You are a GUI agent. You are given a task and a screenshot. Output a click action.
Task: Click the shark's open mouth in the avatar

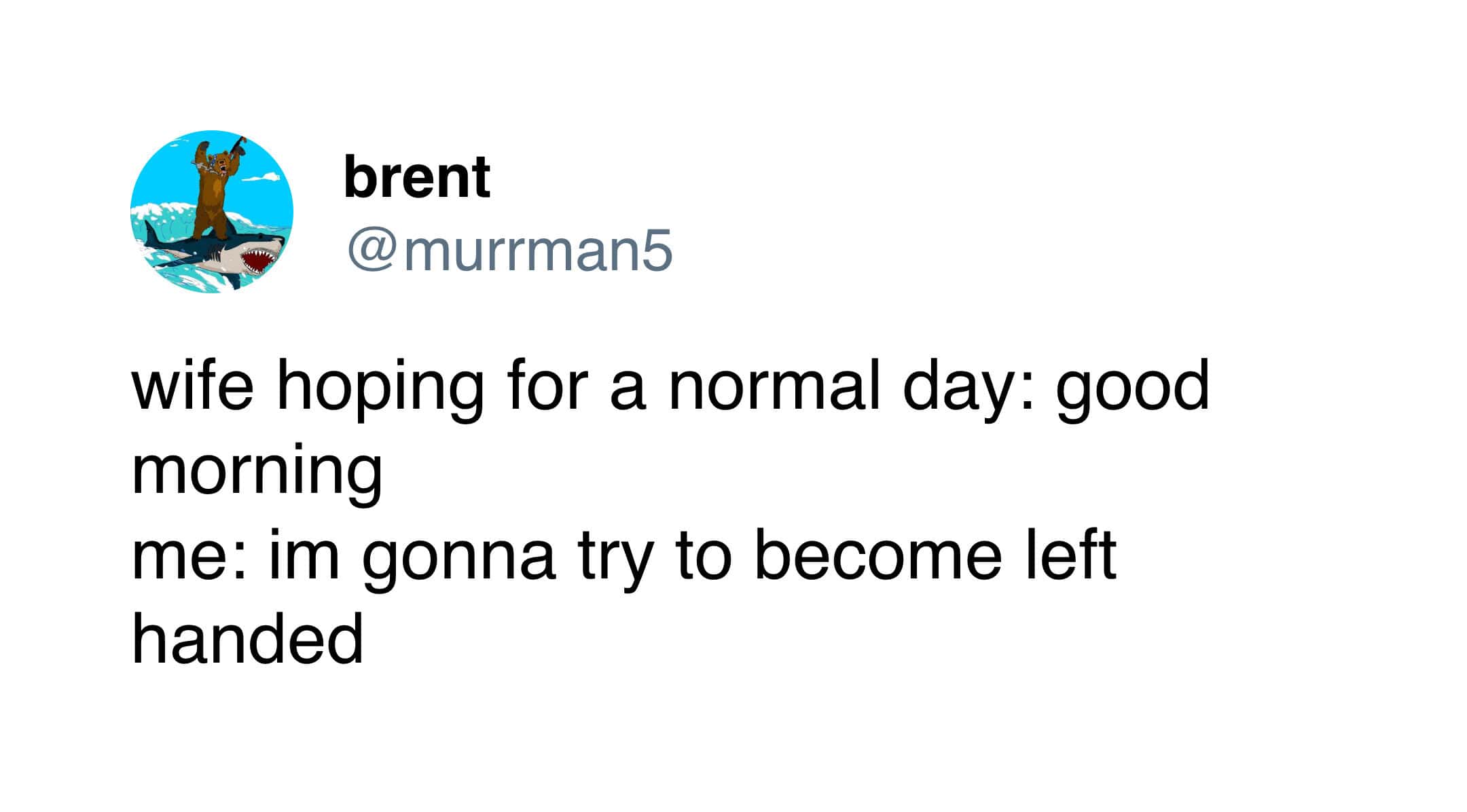click(x=259, y=259)
